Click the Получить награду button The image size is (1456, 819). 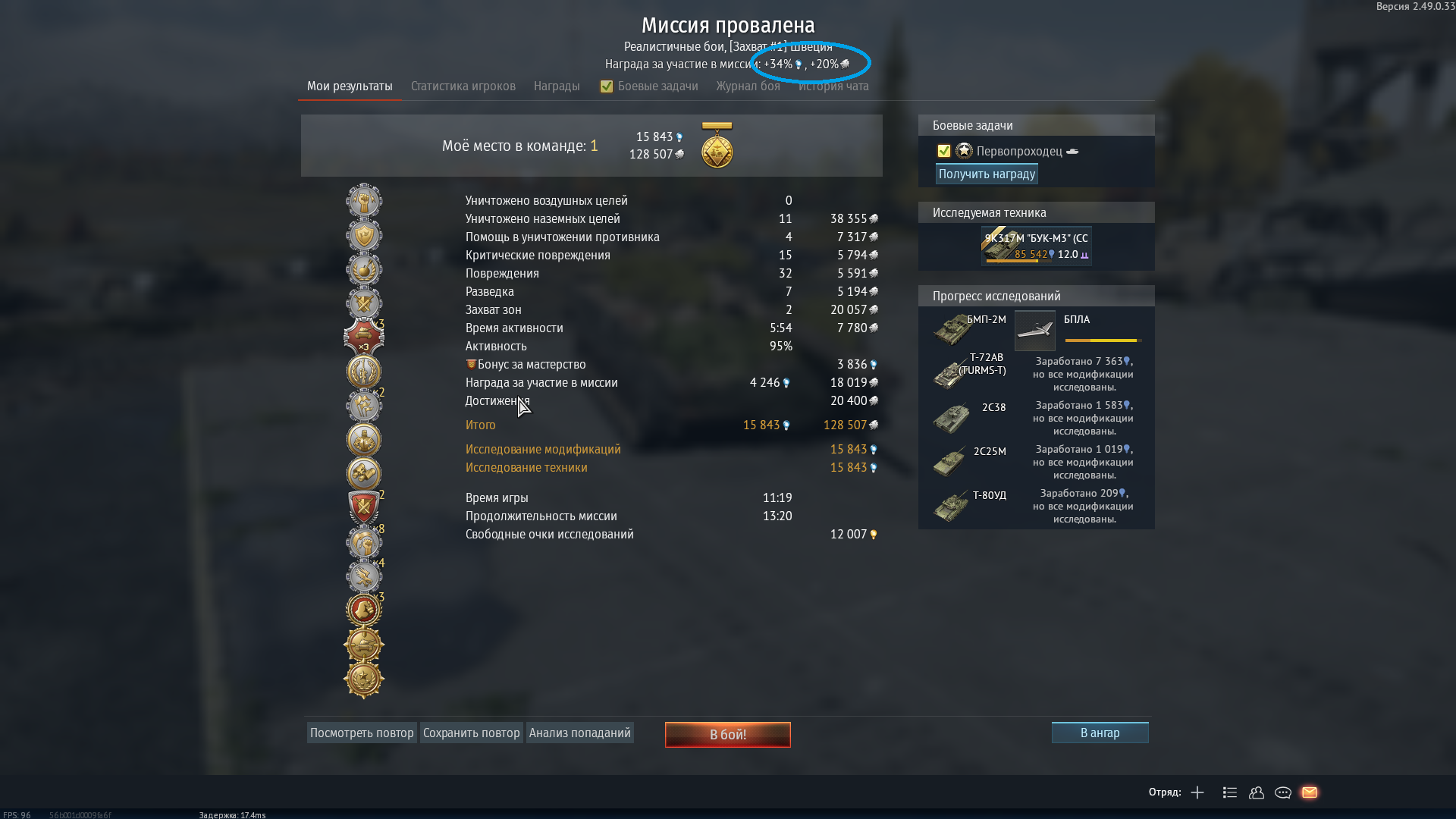pyautogui.click(x=987, y=174)
